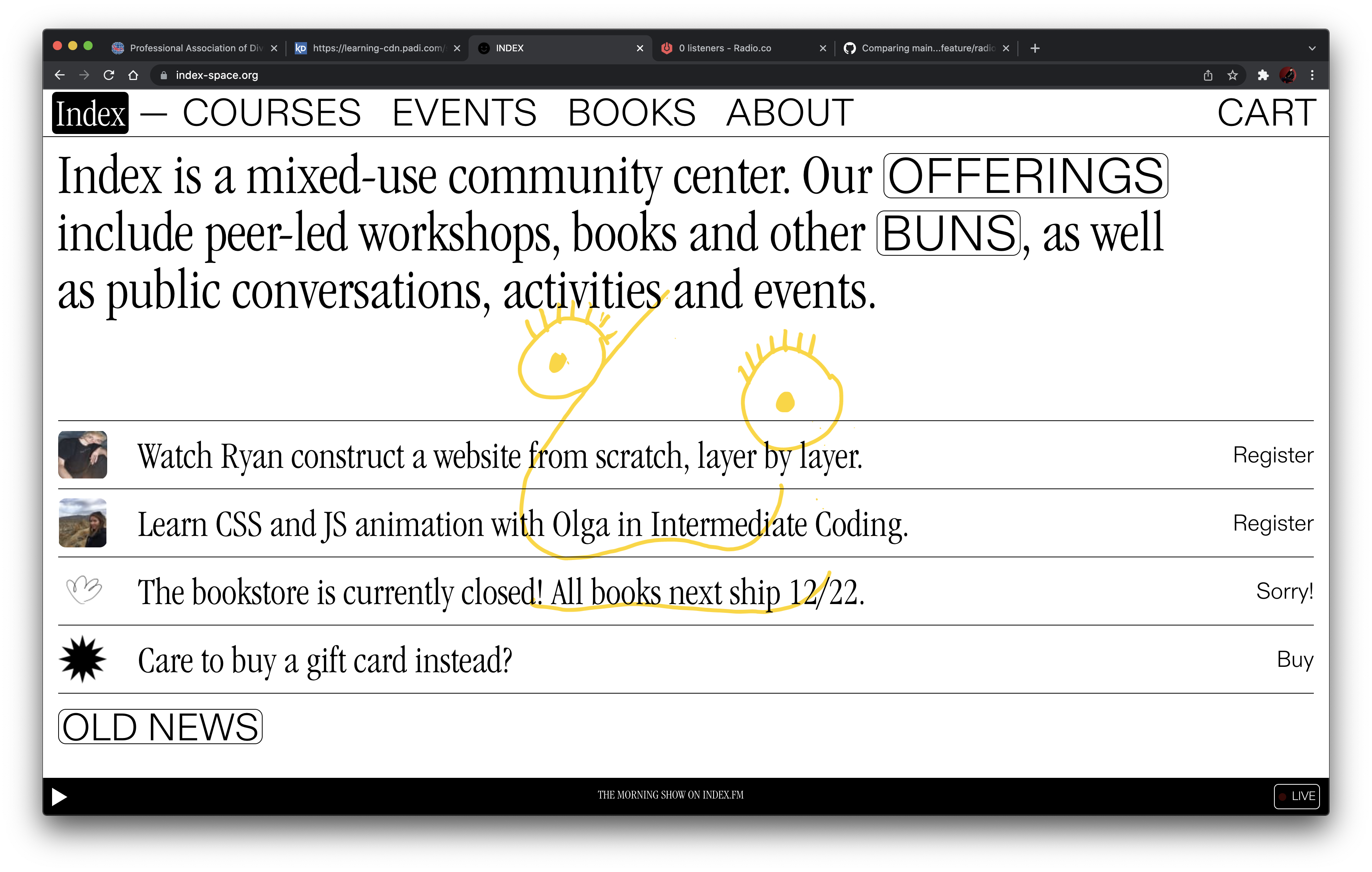Viewport: 1372px width, 872px height.
Task: Open the Extensions puzzle icon
Action: (x=1263, y=75)
